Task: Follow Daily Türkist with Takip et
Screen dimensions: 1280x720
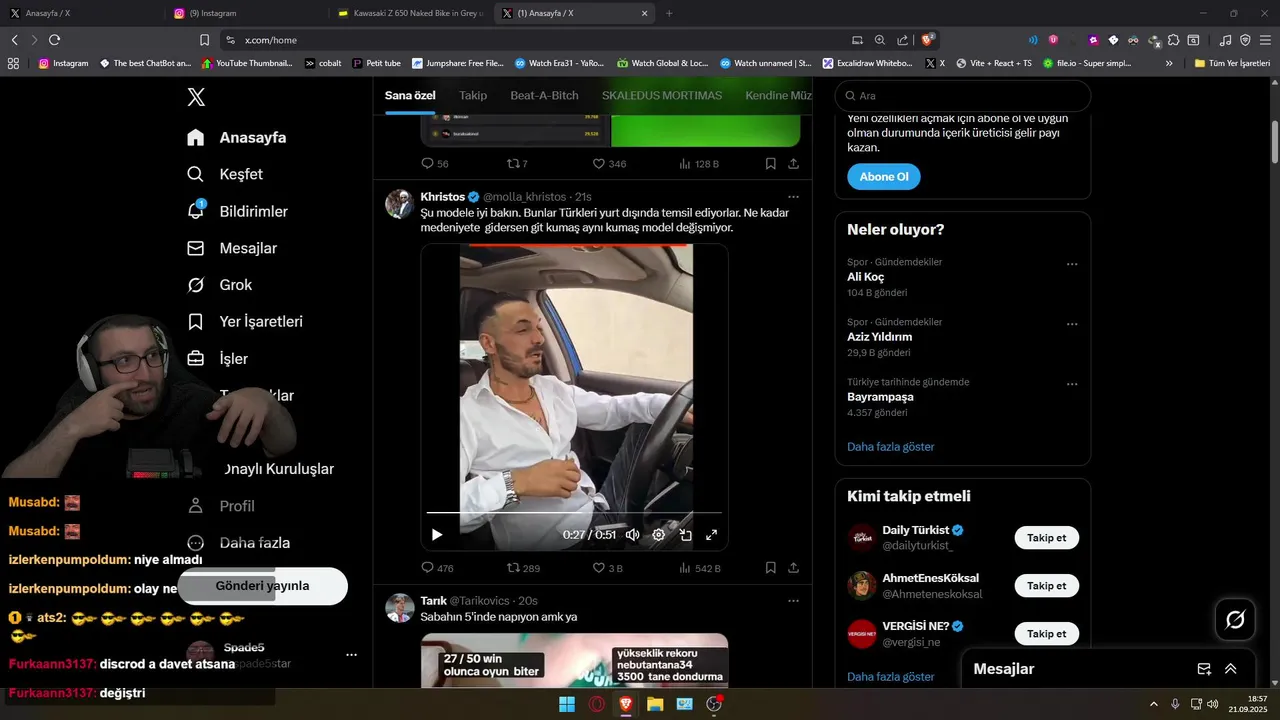Action: pyautogui.click(x=1047, y=538)
